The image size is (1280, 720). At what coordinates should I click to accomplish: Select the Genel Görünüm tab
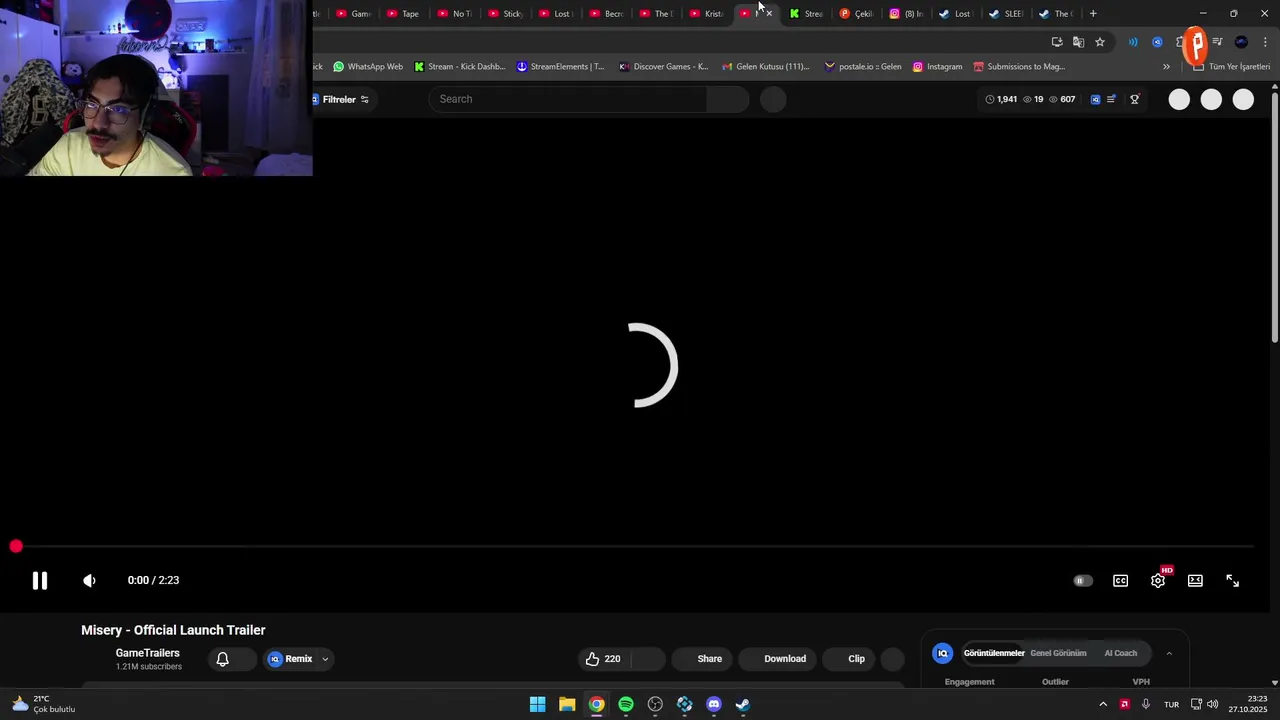1058,653
